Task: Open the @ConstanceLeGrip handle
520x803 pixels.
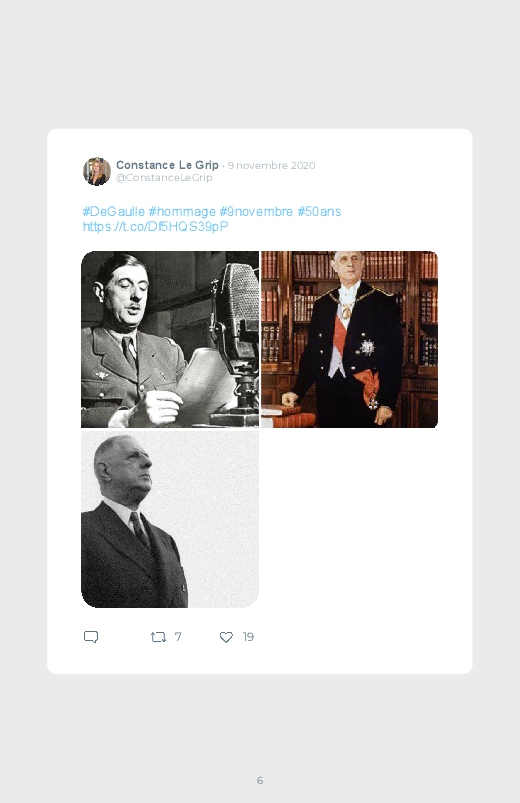Action: pyautogui.click(x=164, y=177)
